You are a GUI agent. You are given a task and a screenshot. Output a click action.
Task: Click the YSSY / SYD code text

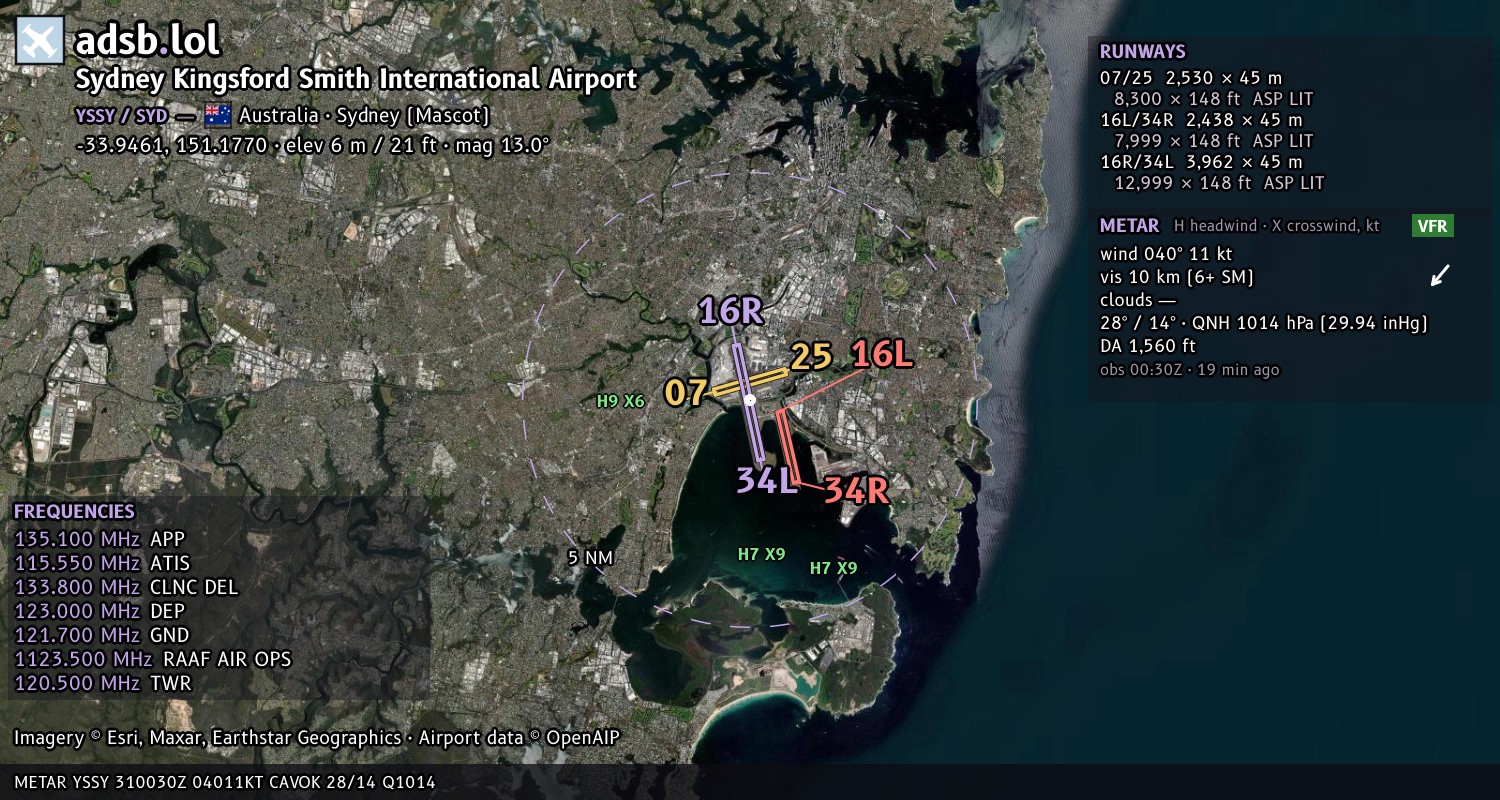point(121,115)
